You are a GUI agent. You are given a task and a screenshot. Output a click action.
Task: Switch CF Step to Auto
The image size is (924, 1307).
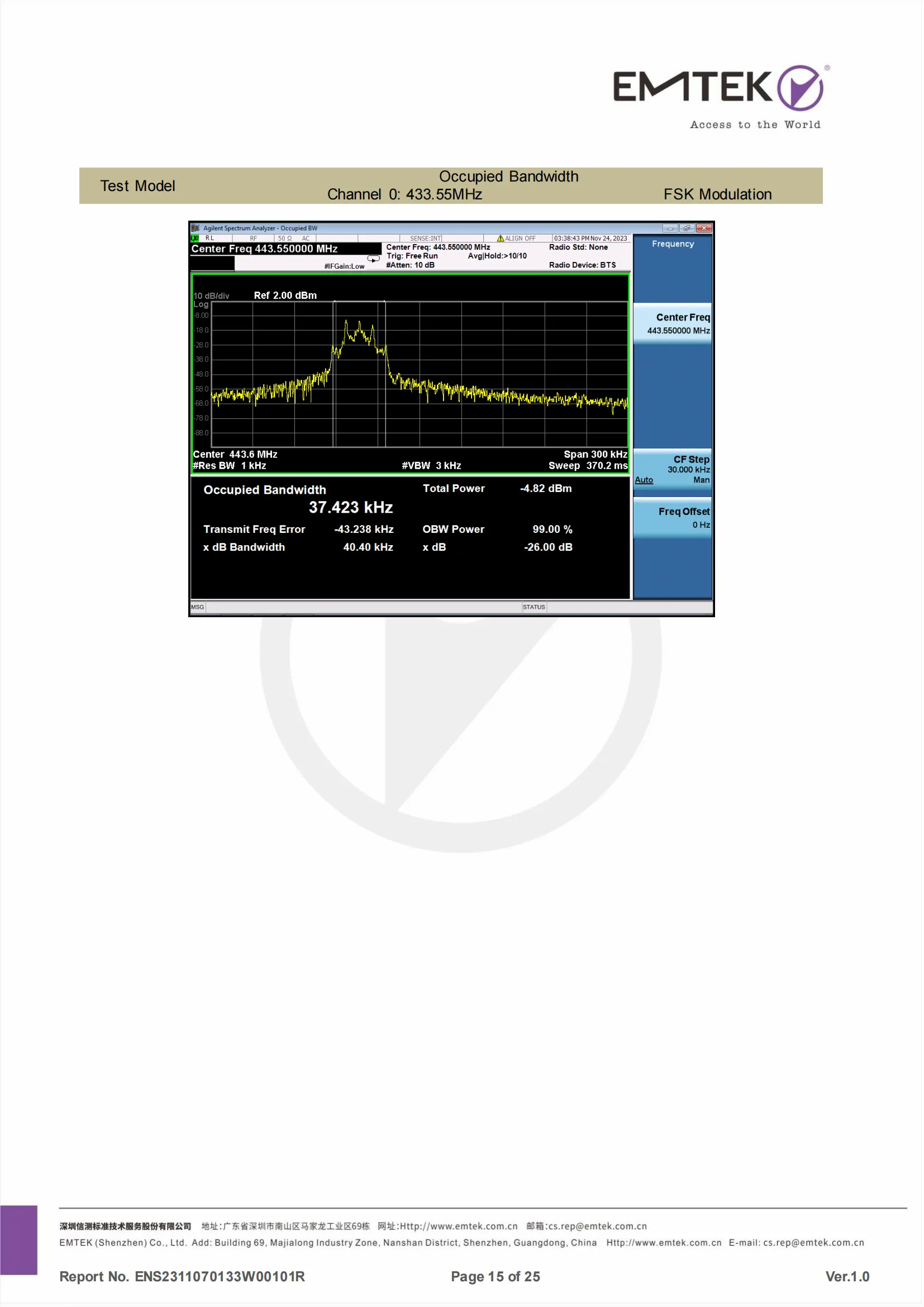click(x=644, y=480)
